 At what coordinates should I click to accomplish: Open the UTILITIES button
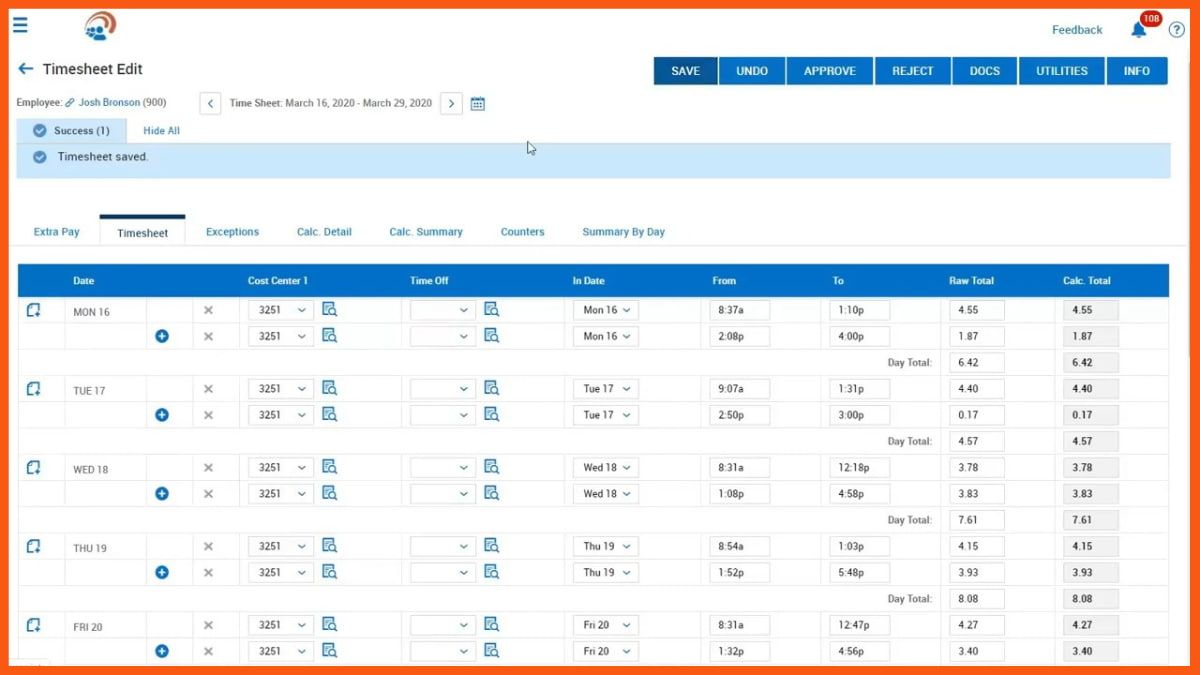tap(1062, 71)
